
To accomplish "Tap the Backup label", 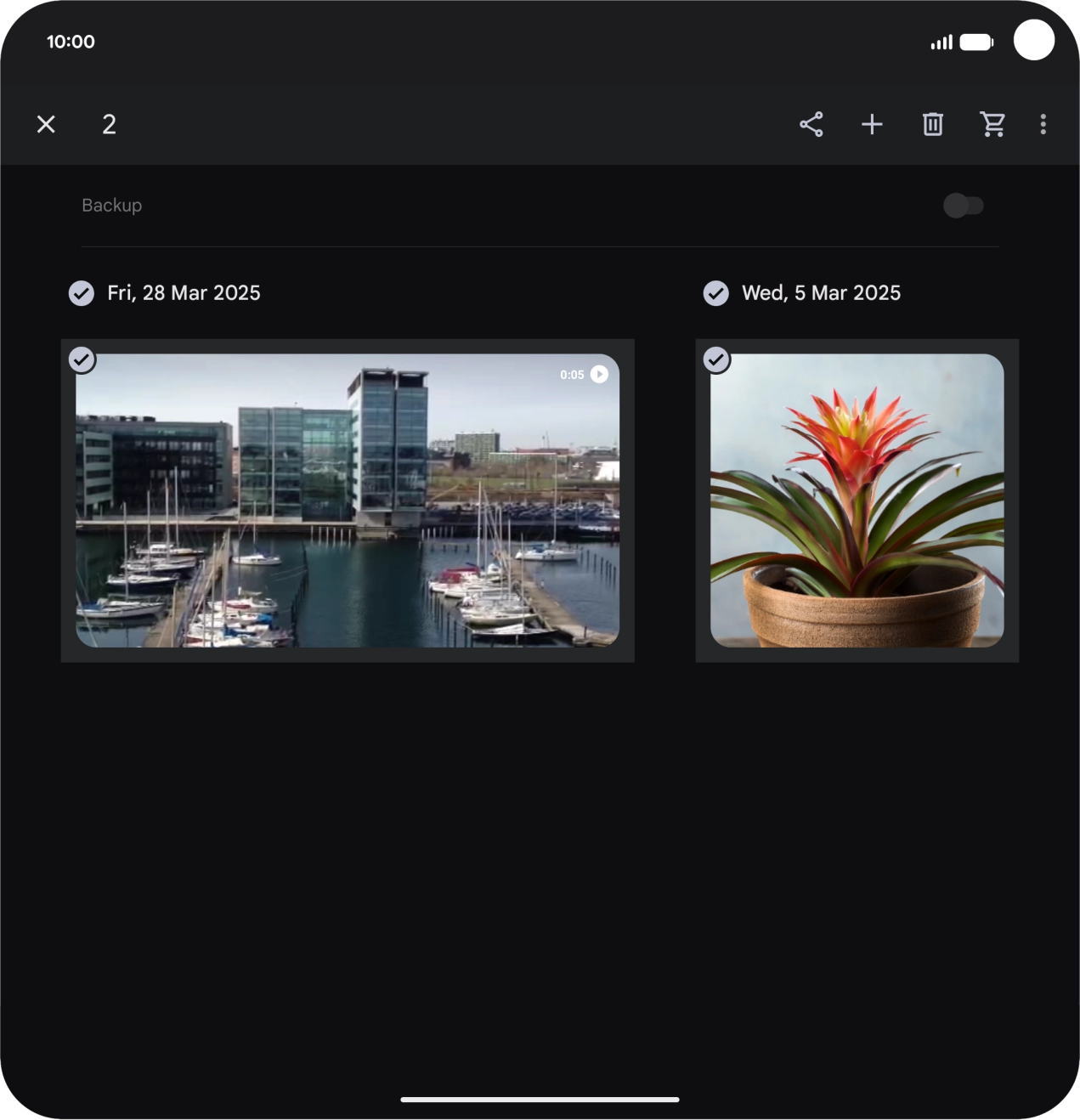I will click(112, 206).
